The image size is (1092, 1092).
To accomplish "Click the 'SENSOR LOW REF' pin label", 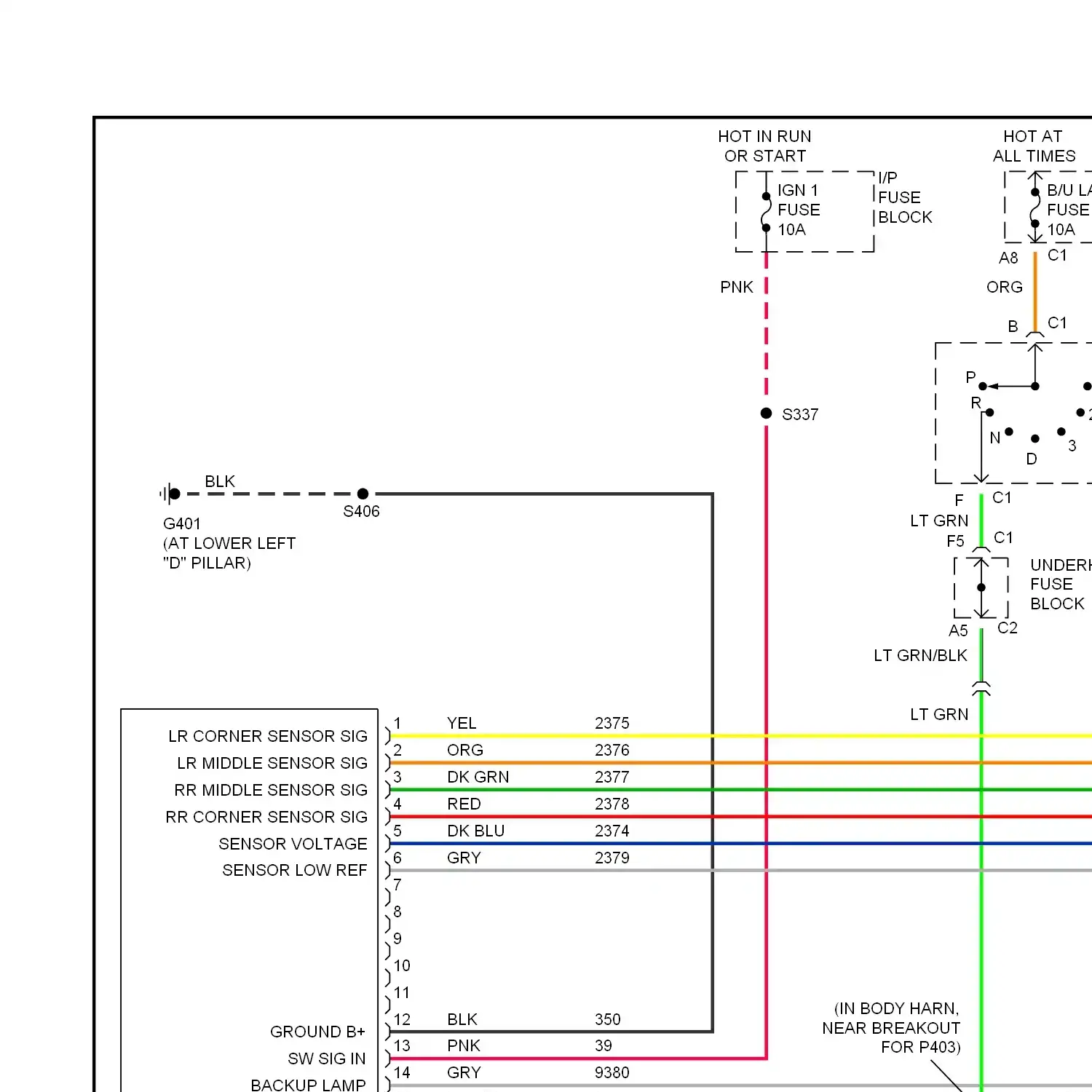I will (x=294, y=870).
